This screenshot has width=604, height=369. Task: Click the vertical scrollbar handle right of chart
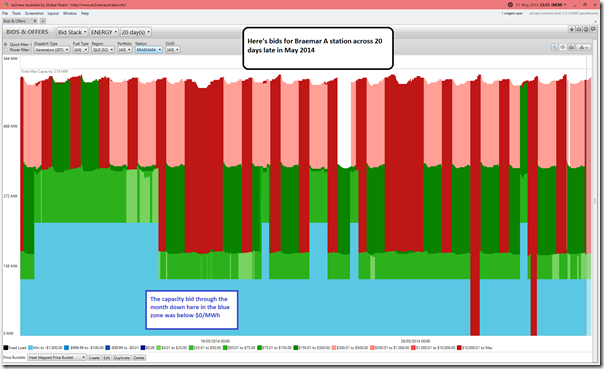595,201
